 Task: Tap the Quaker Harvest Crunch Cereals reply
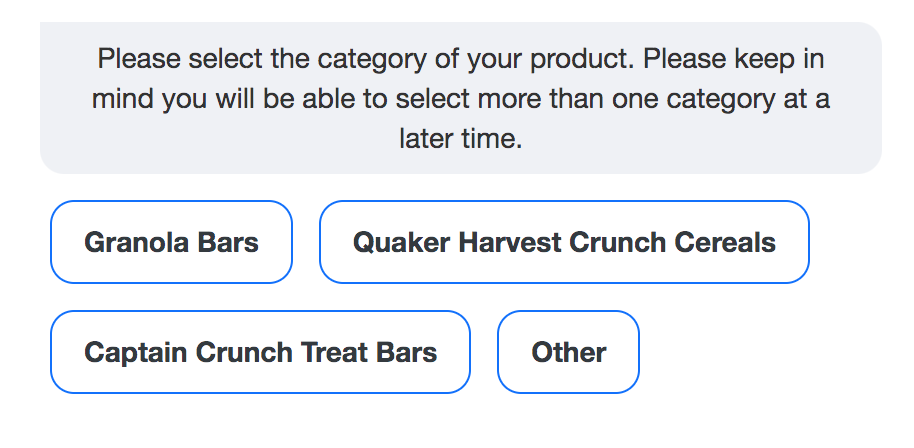pyautogui.click(x=564, y=242)
